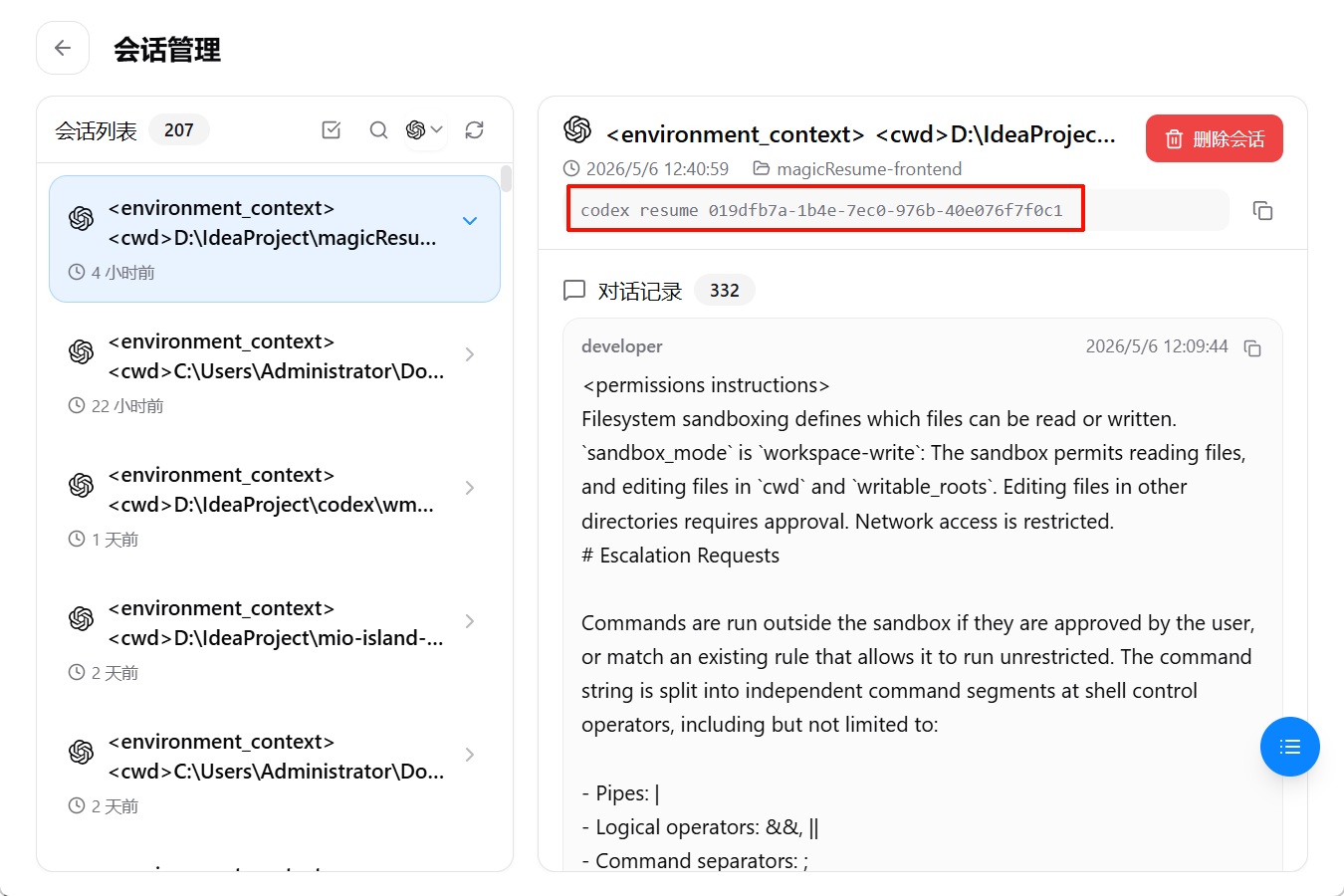Click the "207" session count badge
1344x896 pixels.
click(179, 130)
